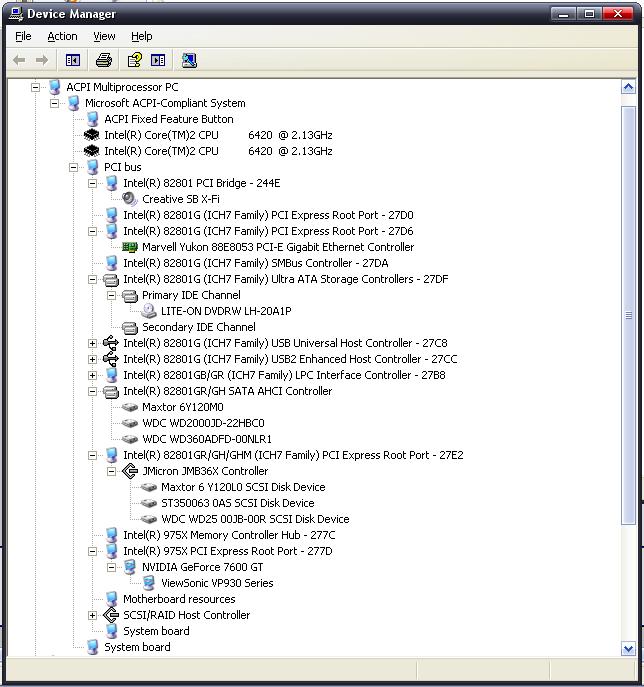
Task: Click the Forward arrow toolbar button
Action: coord(42,60)
